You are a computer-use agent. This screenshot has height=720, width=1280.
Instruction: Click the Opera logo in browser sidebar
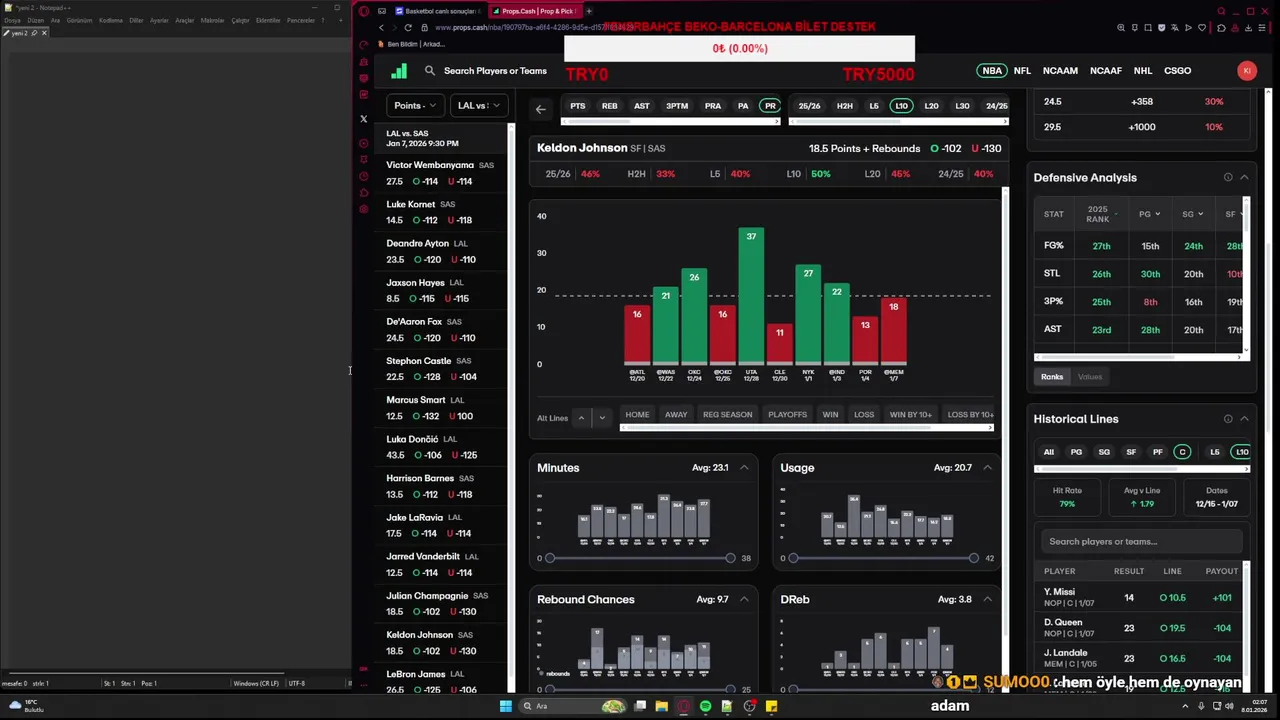(x=364, y=11)
